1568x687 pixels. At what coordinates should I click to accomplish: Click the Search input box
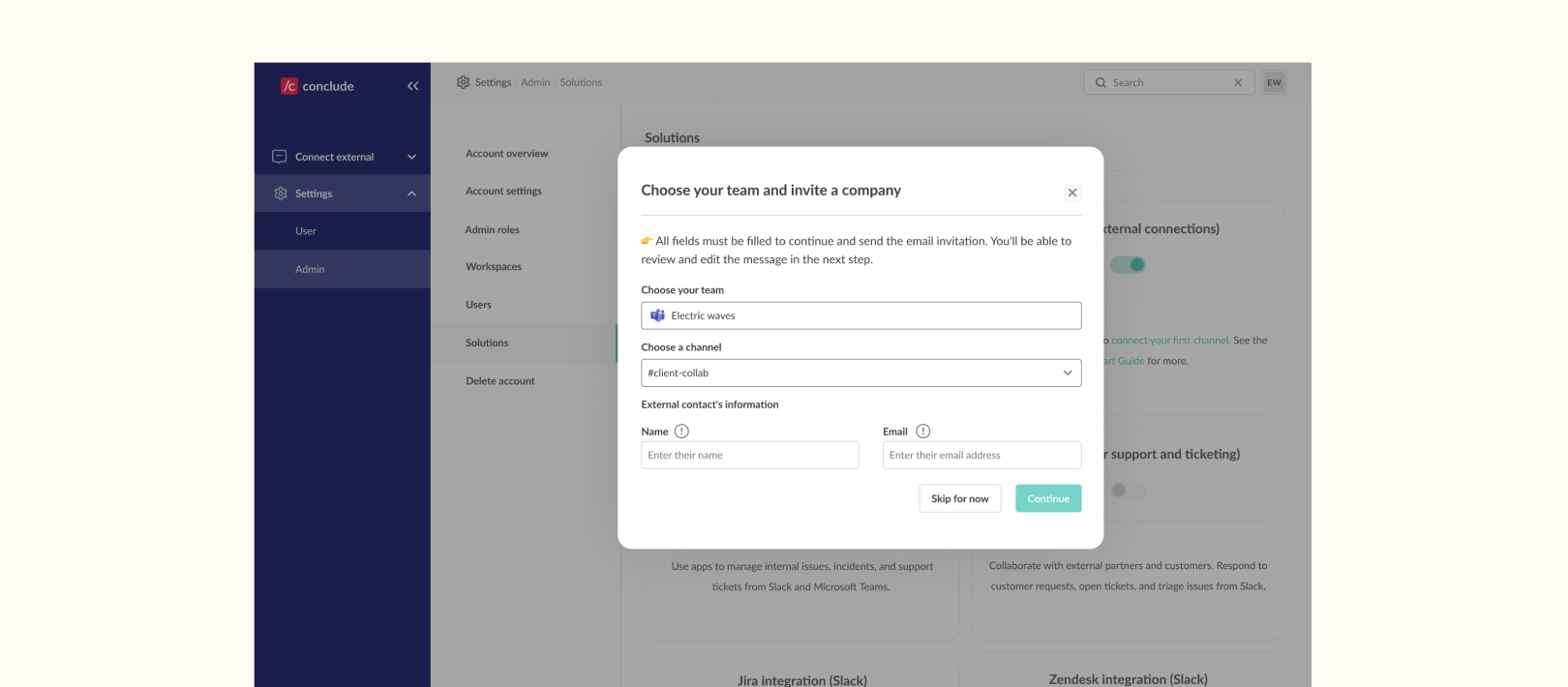[1169, 82]
